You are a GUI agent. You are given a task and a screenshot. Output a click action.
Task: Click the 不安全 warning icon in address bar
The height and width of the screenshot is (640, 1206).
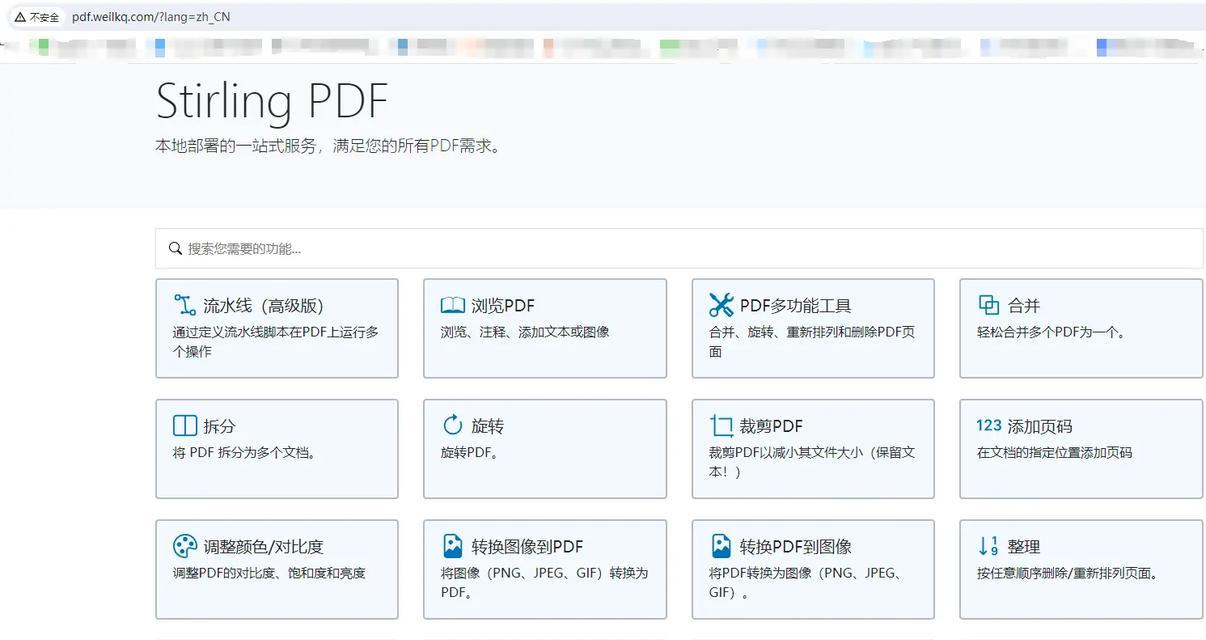point(19,17)
